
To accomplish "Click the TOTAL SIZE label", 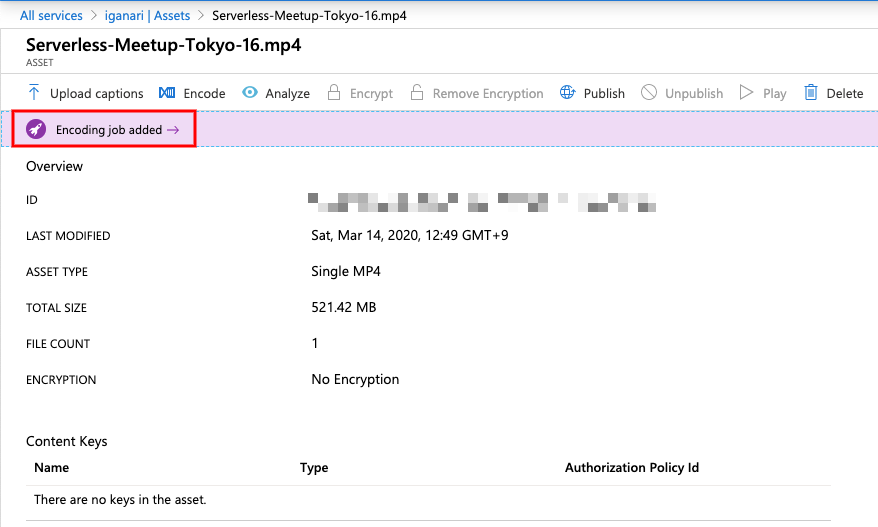I will point(56,307).
